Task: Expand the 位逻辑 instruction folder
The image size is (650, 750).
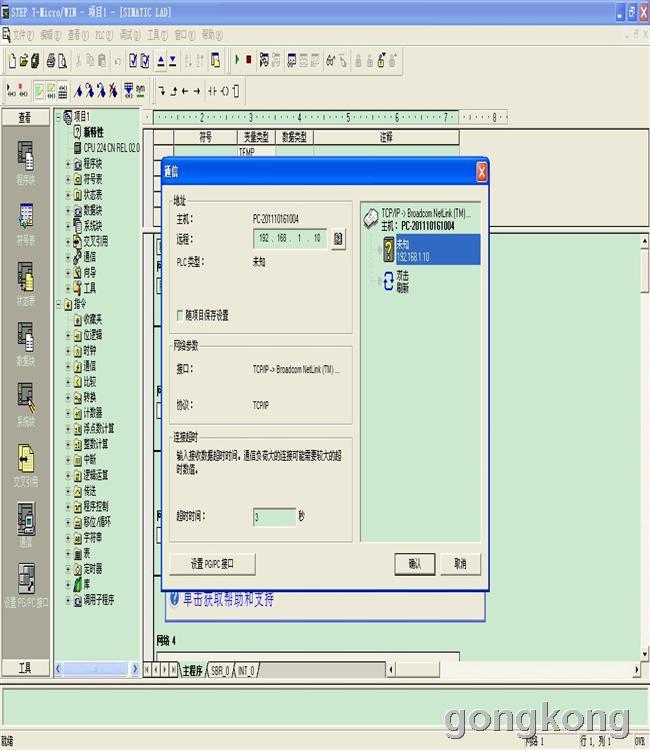Action: click(x=68, y=335)
